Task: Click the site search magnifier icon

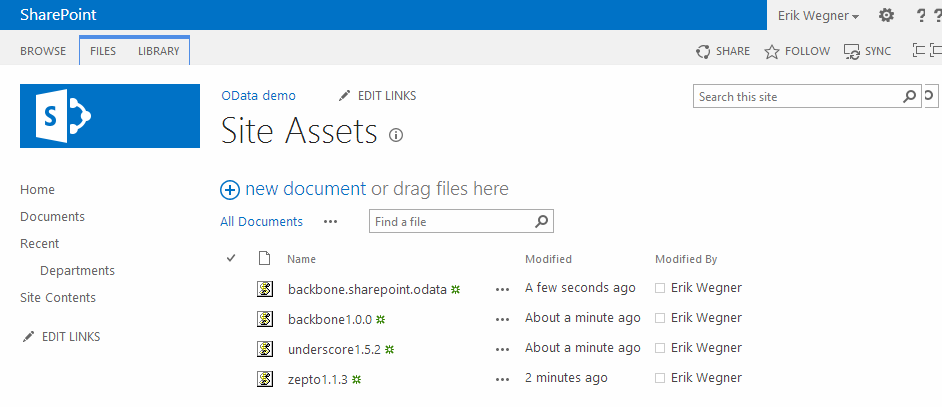Action: pos(910,96)
